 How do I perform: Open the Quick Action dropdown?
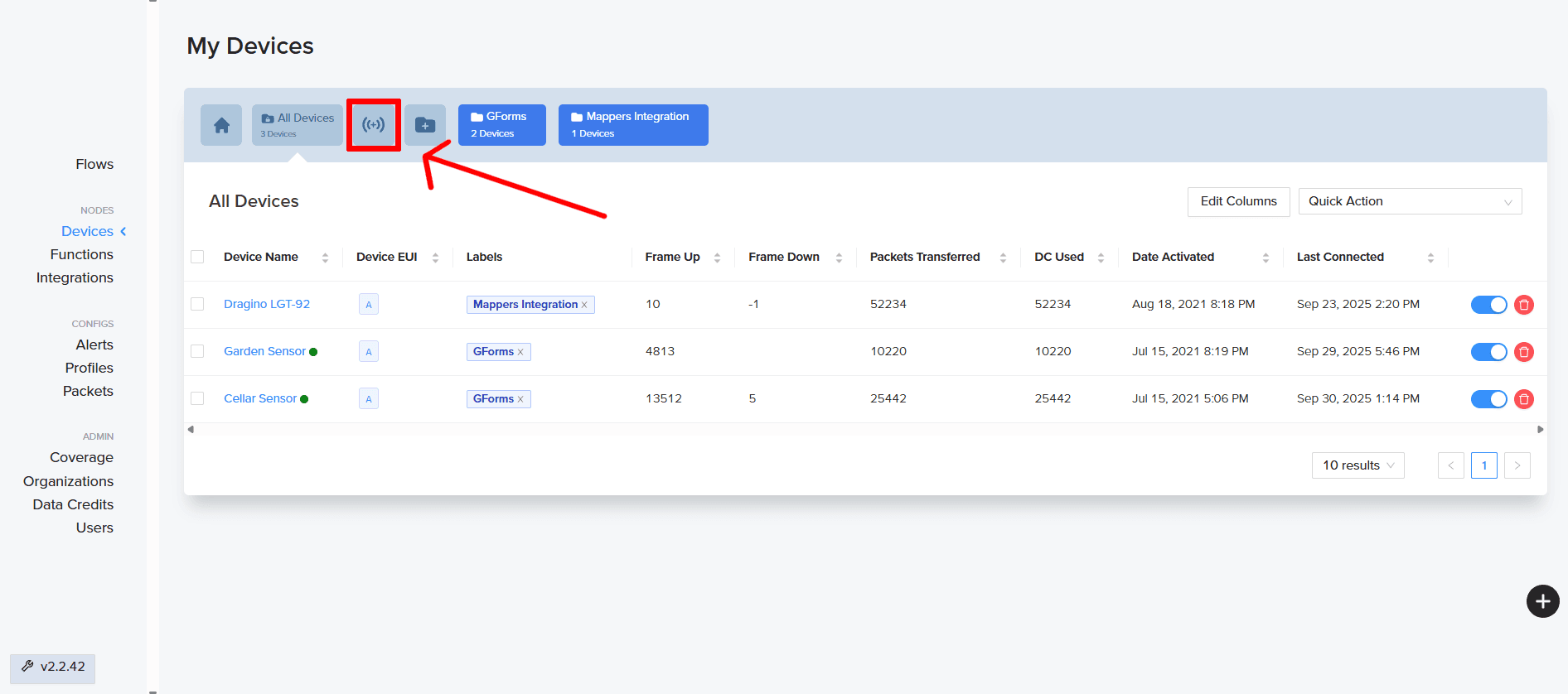tap(1409, 201)
